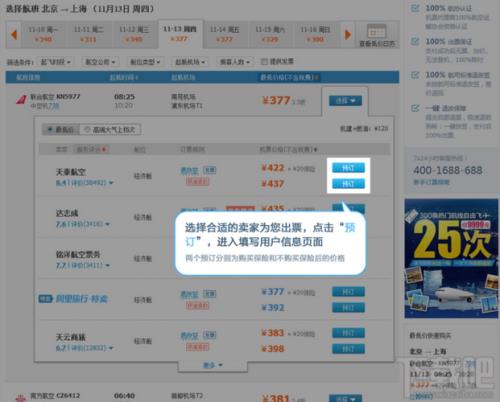Sort sellers by the service score header

click(91, 149)
